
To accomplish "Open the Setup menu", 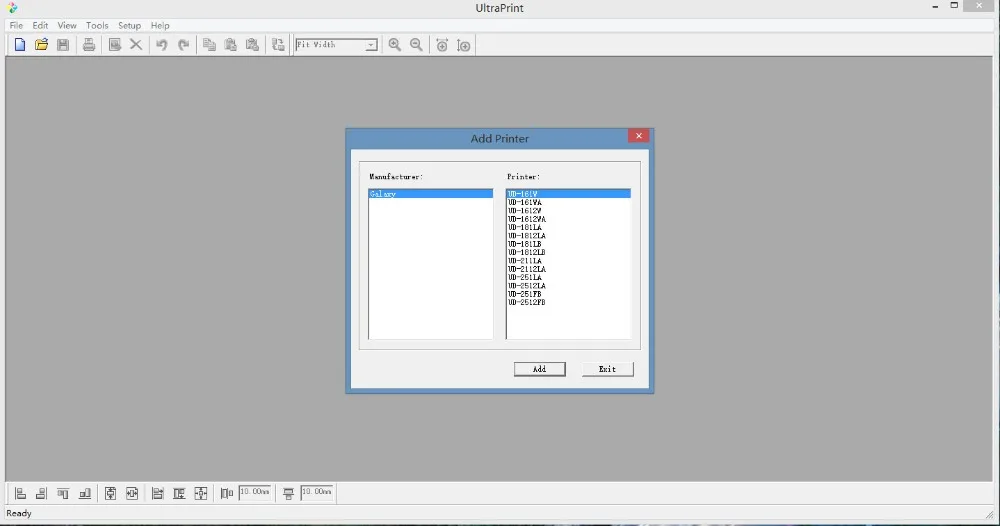I will (x=129, y=26).
